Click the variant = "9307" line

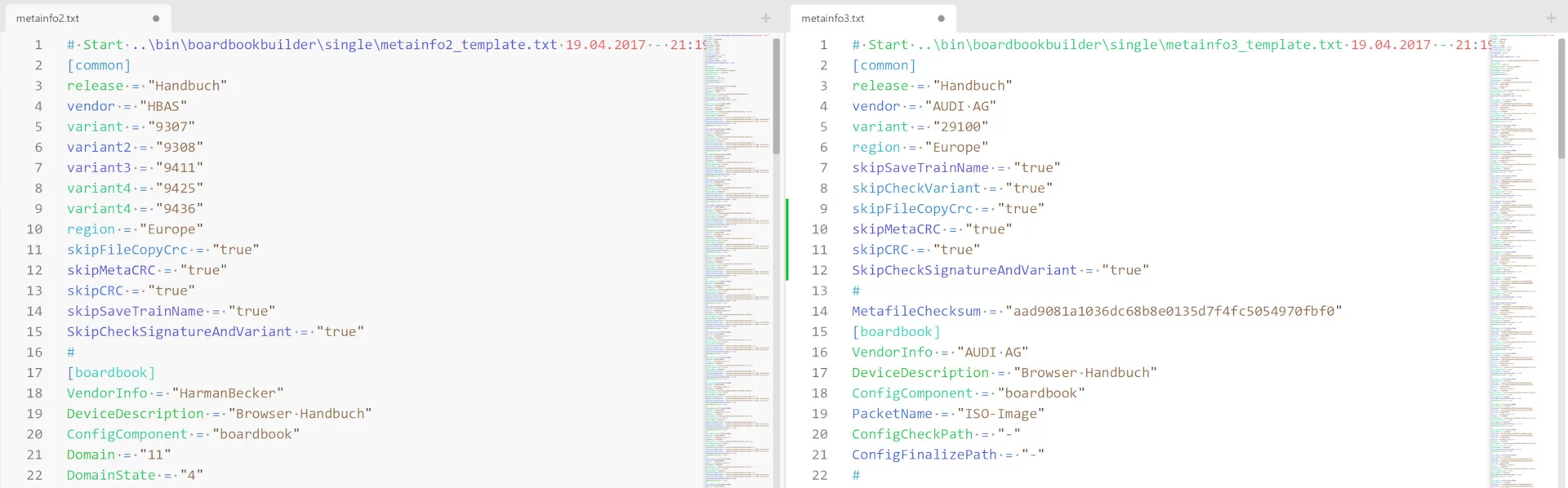click(x=131, y=126)
